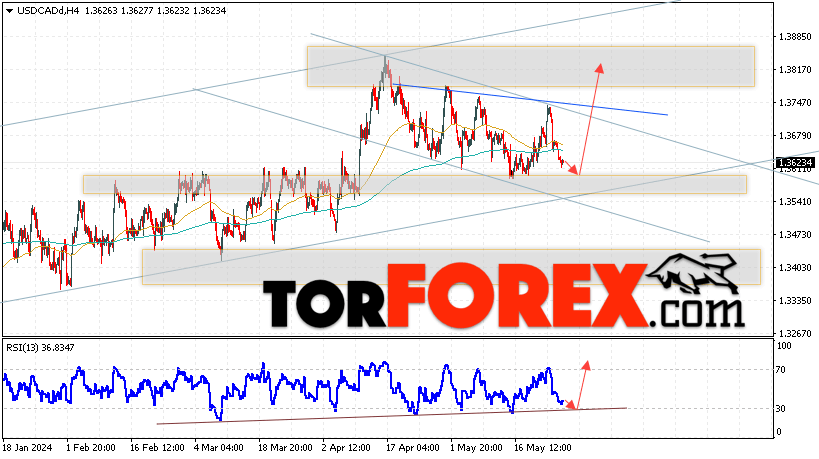Viewport: 819px width, 459px height.
Task: Click the 1 Feb 20:00 date label
Action: pos(91,448)
